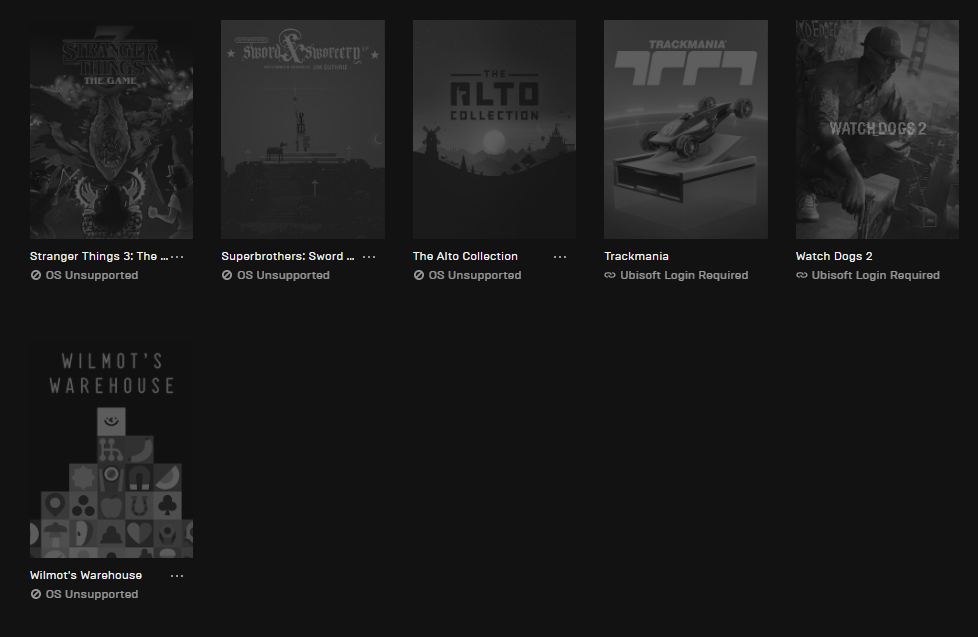Click Ubisoft Login Required under Watch Dogs 2
This screenshot has height=637, width=978.
876,275
